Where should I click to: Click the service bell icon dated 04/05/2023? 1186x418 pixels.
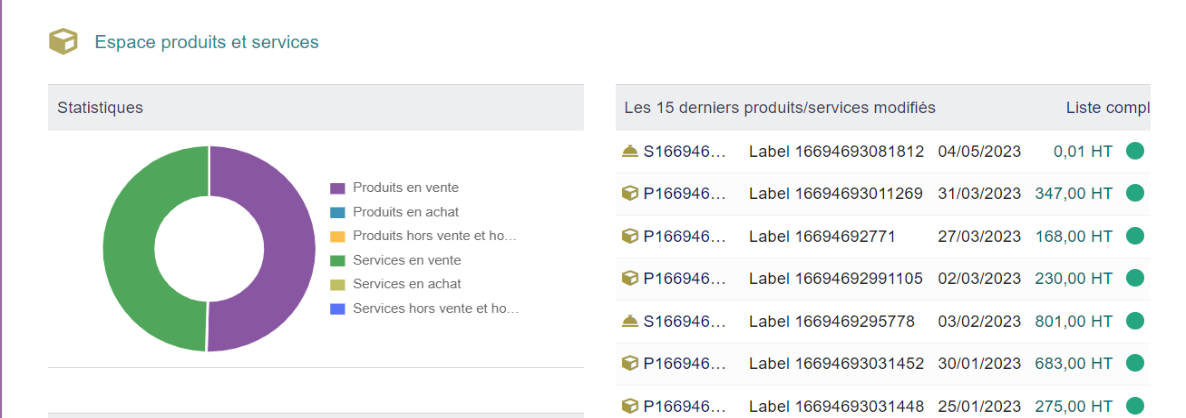(629, 151)
